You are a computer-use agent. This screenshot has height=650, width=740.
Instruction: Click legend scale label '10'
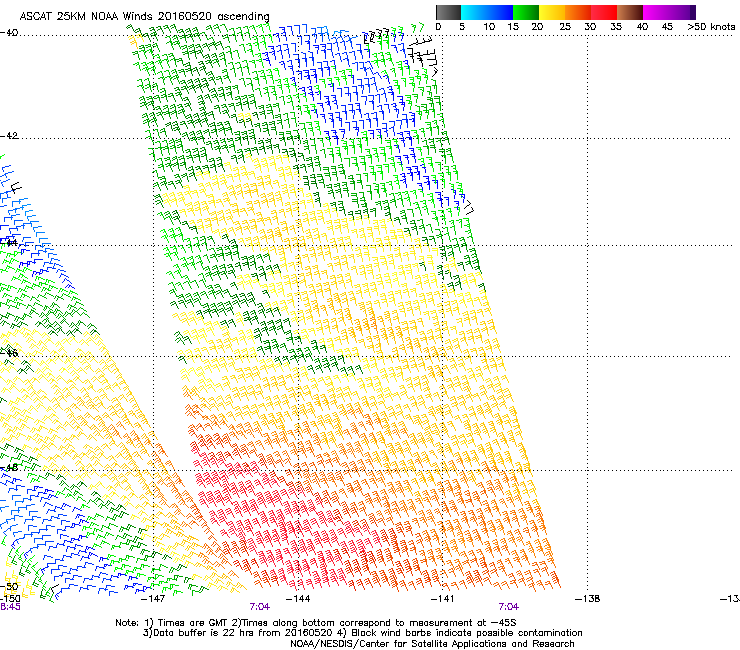tap(488, 26)
